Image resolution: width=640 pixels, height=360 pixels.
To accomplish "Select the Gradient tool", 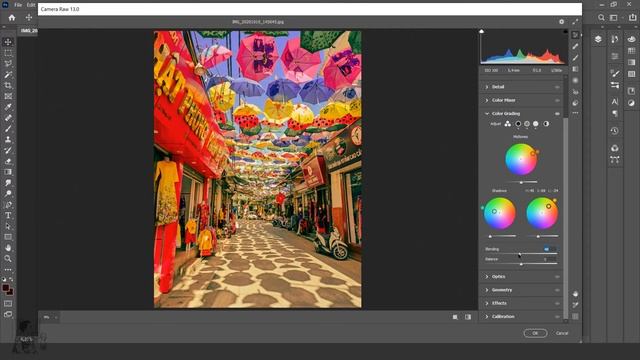I will coord(8,172).
